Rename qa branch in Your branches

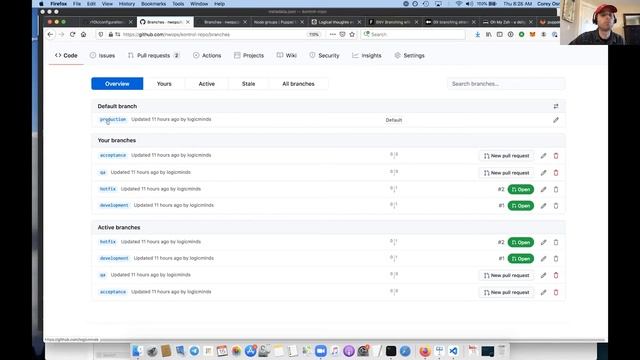pos(543,173)
